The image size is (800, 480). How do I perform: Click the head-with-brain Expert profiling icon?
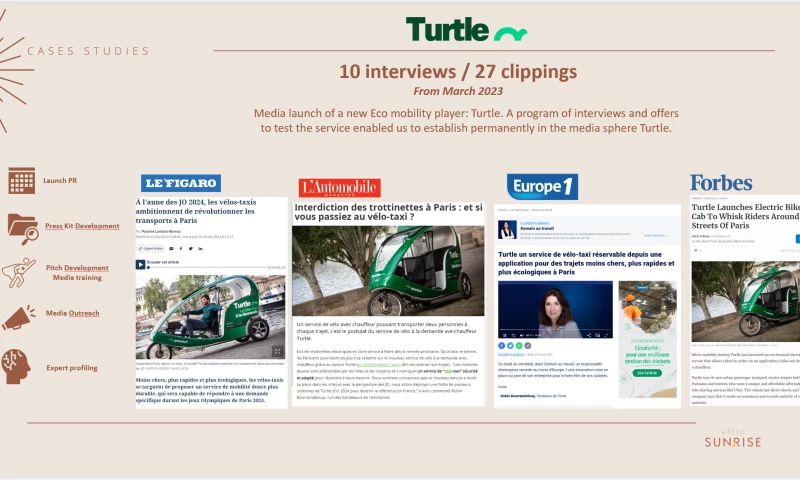(x=16, y=366)
